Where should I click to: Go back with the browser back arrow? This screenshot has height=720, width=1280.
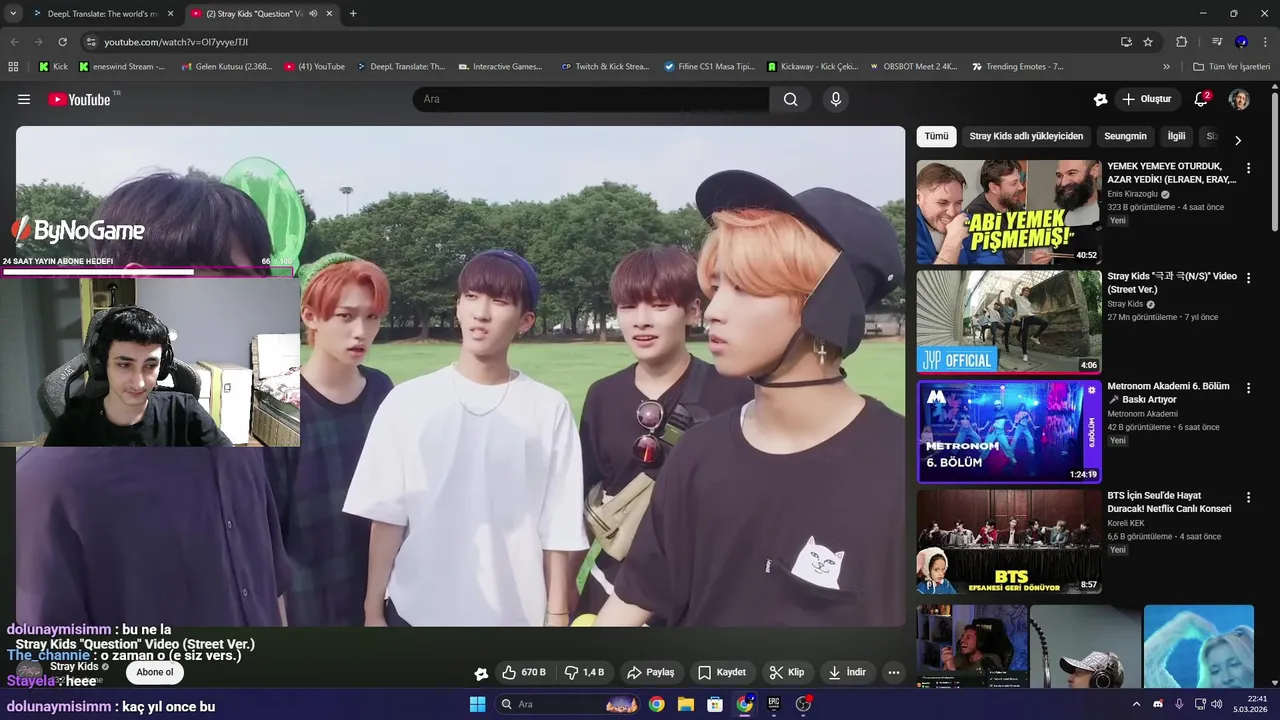tap(14, 42)
